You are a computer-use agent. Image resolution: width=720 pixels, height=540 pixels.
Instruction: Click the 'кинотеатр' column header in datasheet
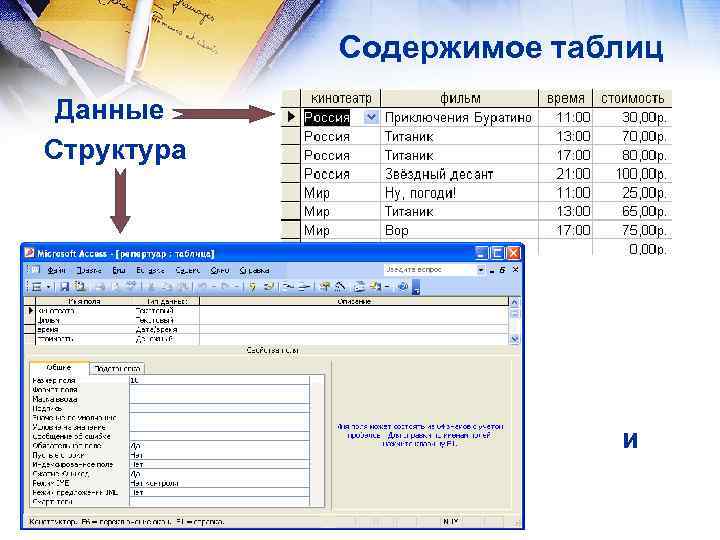tap(341, 98)
